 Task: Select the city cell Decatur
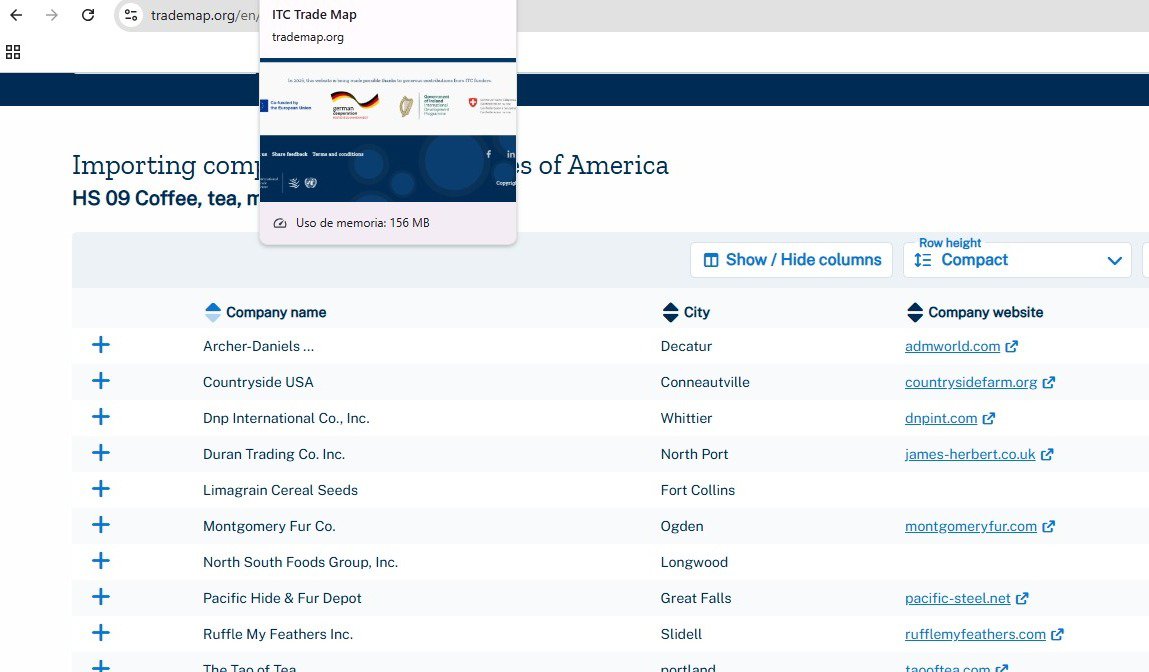click(x=686, y=346)
